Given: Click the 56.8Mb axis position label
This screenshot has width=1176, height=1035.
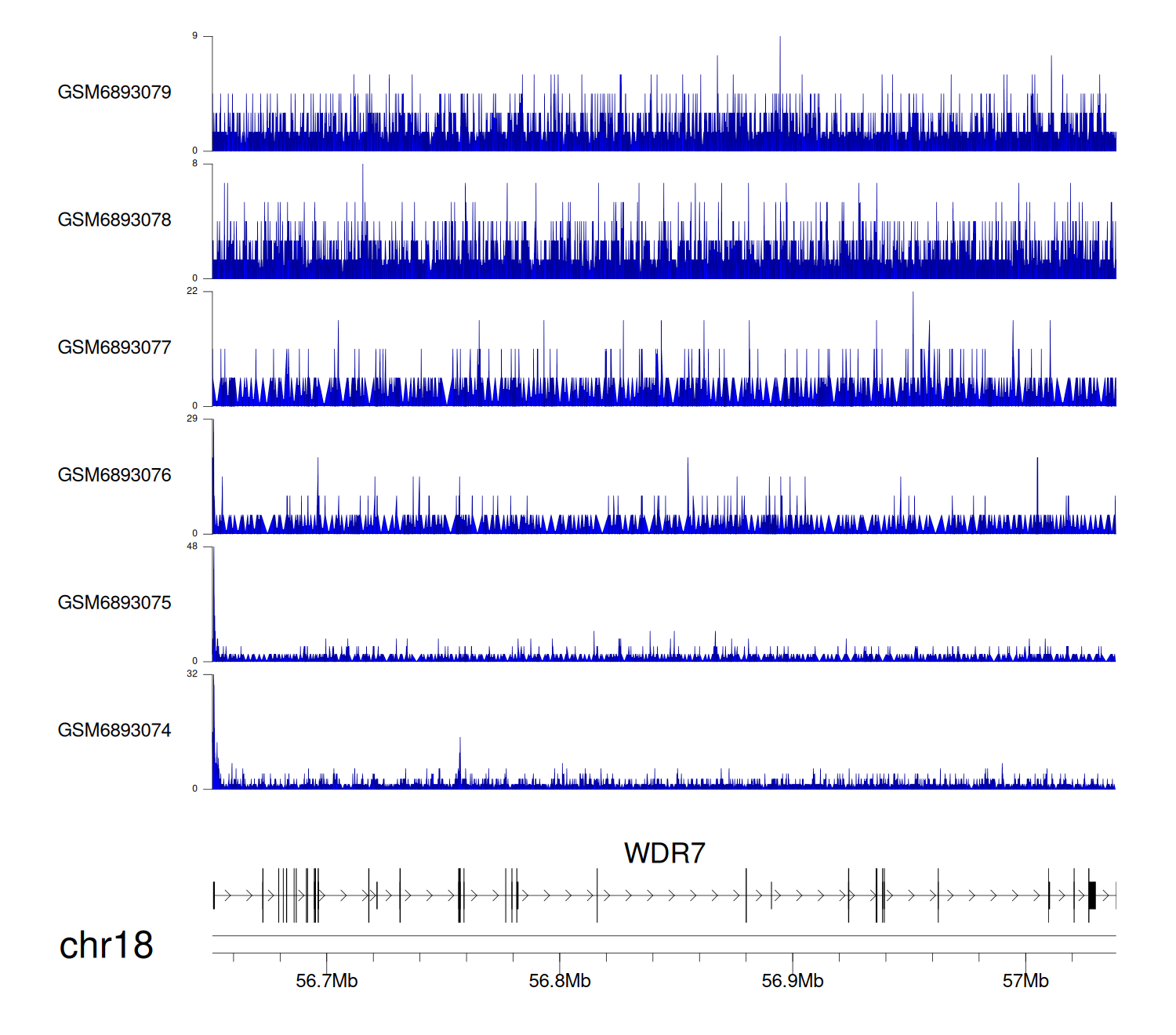Looking at the screenshot, I should 559,981.
